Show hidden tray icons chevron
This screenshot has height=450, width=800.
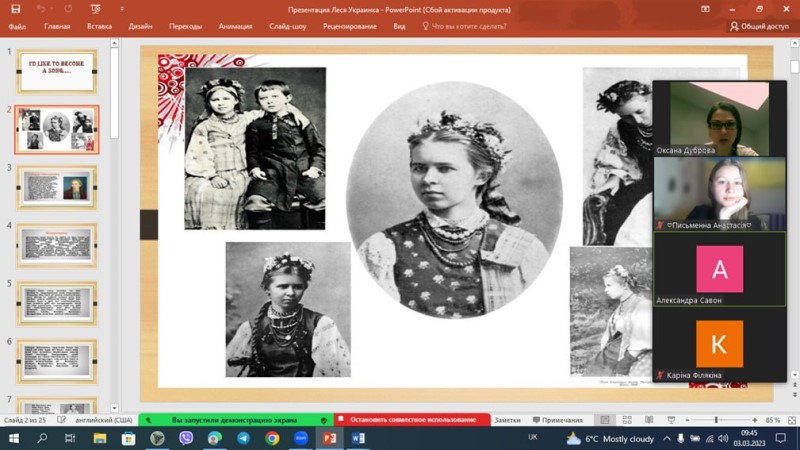pyautogui.click(x=667, y=438)
